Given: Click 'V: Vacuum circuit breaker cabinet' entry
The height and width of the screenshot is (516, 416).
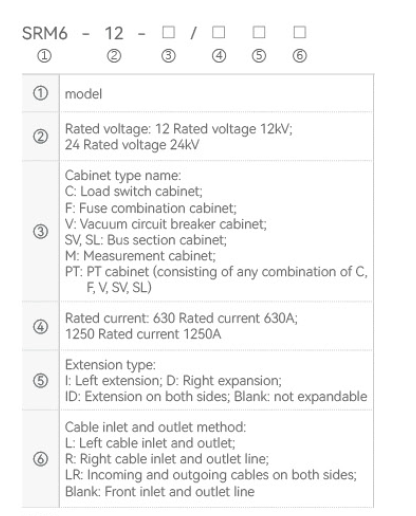Looking at the screenshot, I should [x=166, y=224].
